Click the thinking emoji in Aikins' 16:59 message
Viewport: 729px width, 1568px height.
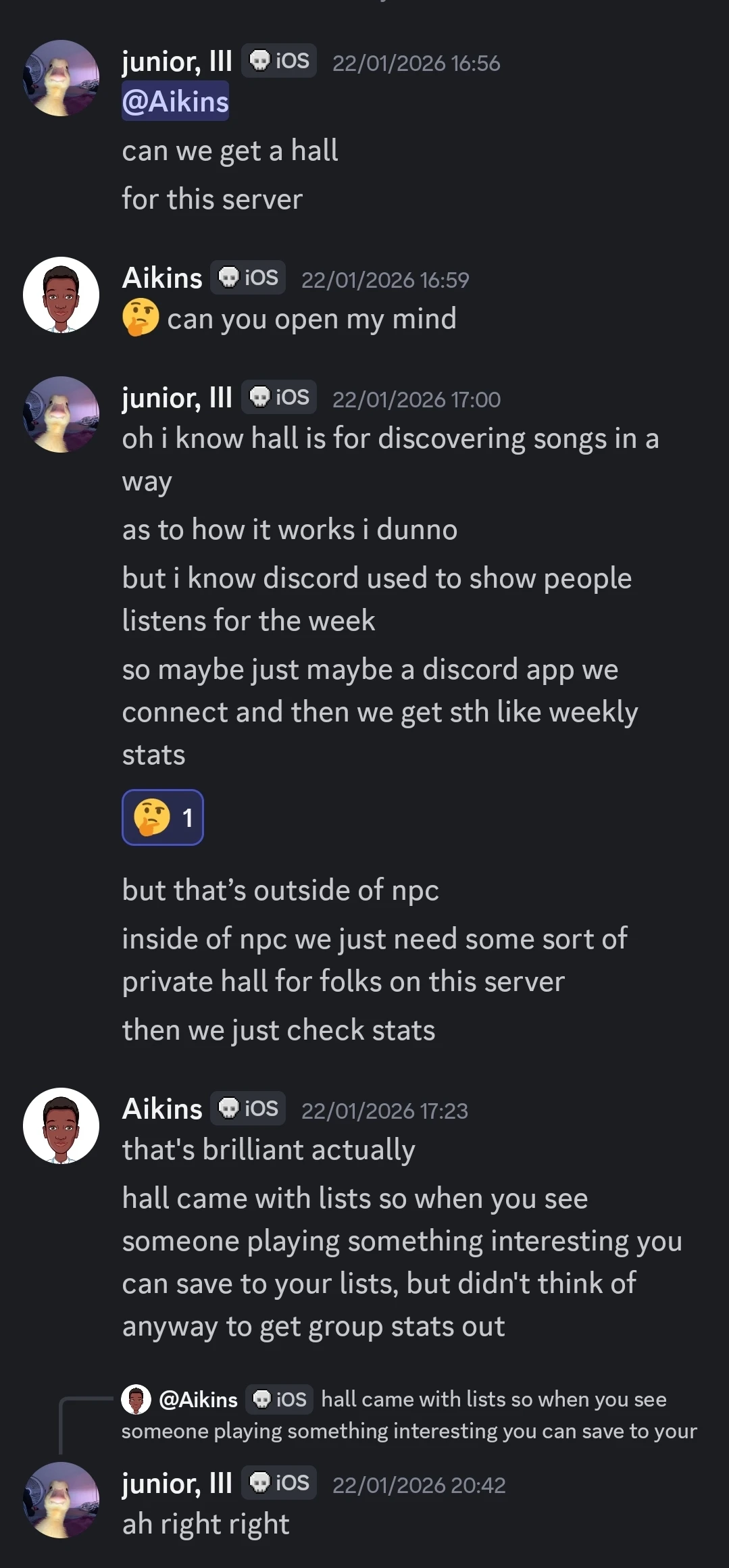pyautogui.click(x=141, y=318)
